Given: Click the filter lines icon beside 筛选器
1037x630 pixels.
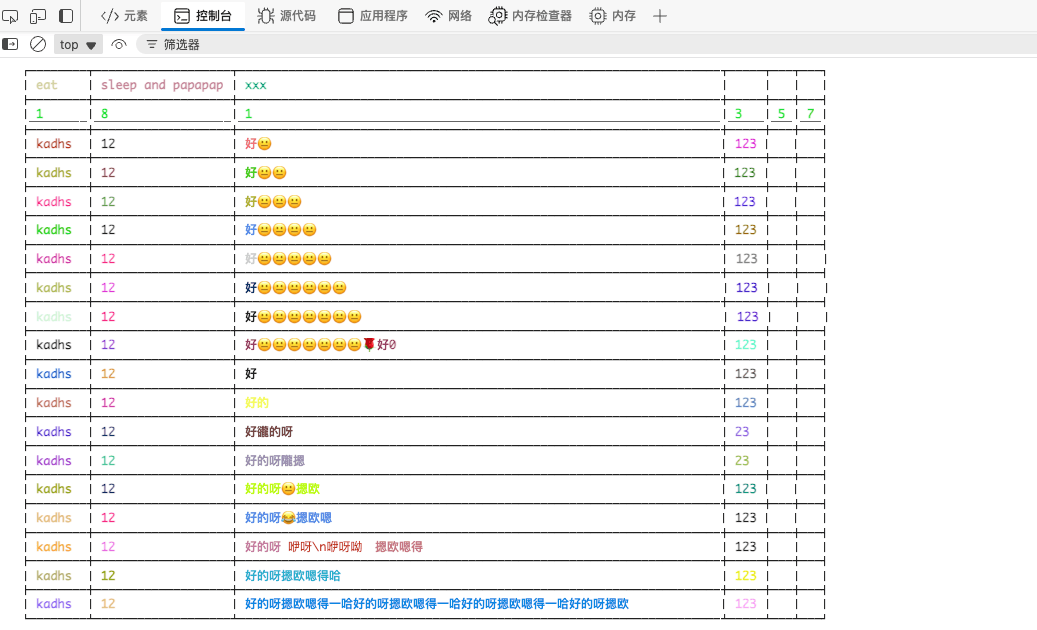Looking at the screenshot, I should pyautogui.click(x=151, y=44).
